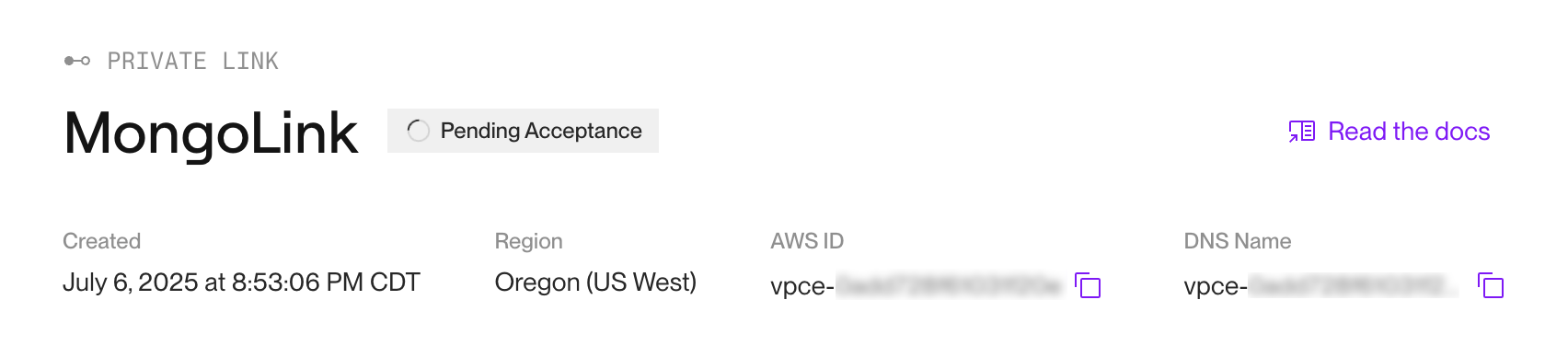This screenshot has height=346, width=1568.
Task: Select the July 6, 2025 creation timestamp
Action: pyautogui.click(x=241, y=283)
